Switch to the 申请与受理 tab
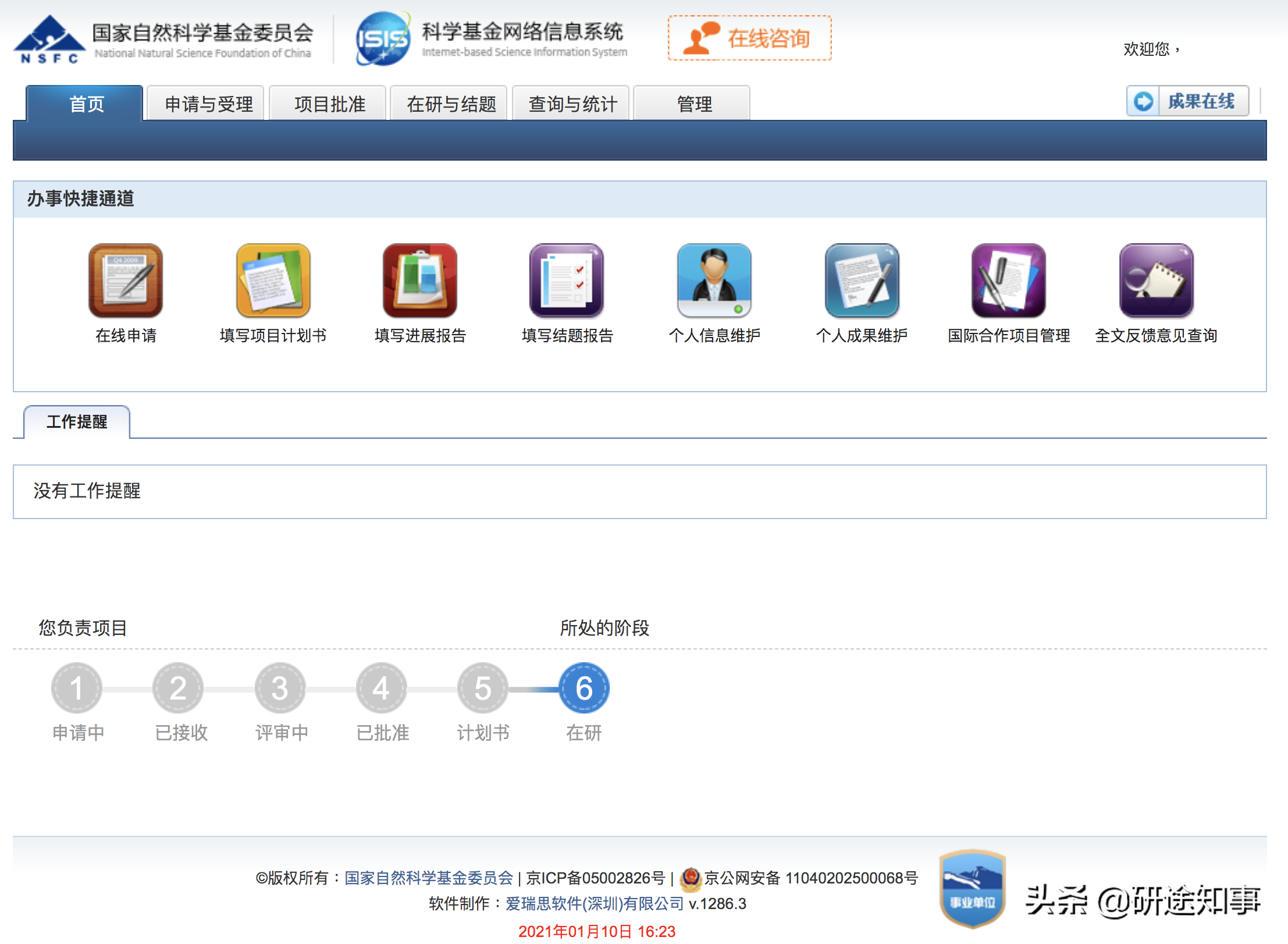 [207, 104]
